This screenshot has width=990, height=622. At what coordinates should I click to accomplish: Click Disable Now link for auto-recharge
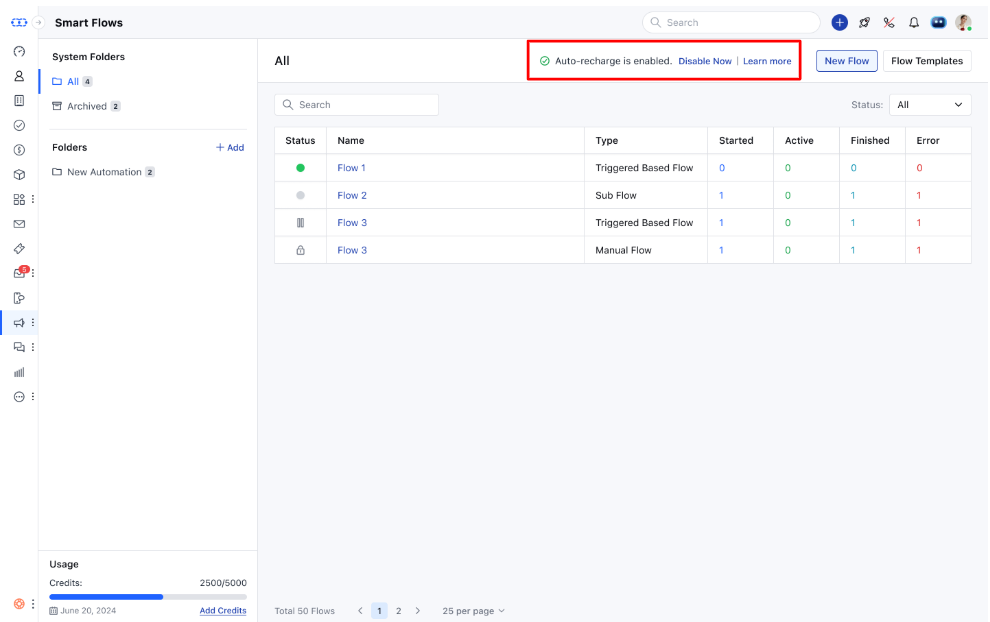click(705, 61)
